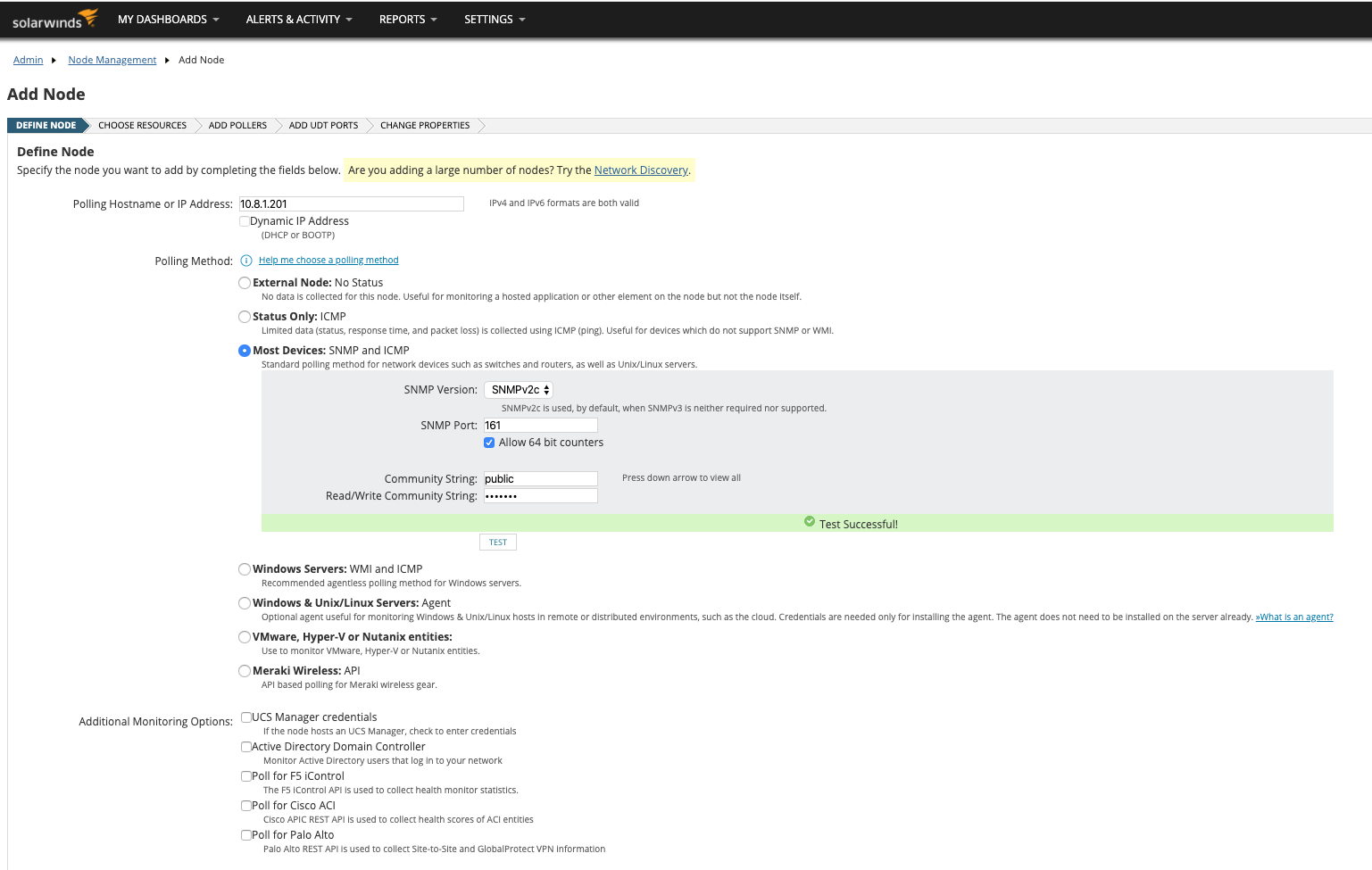Select the Add Pollers step

(238, 126)
